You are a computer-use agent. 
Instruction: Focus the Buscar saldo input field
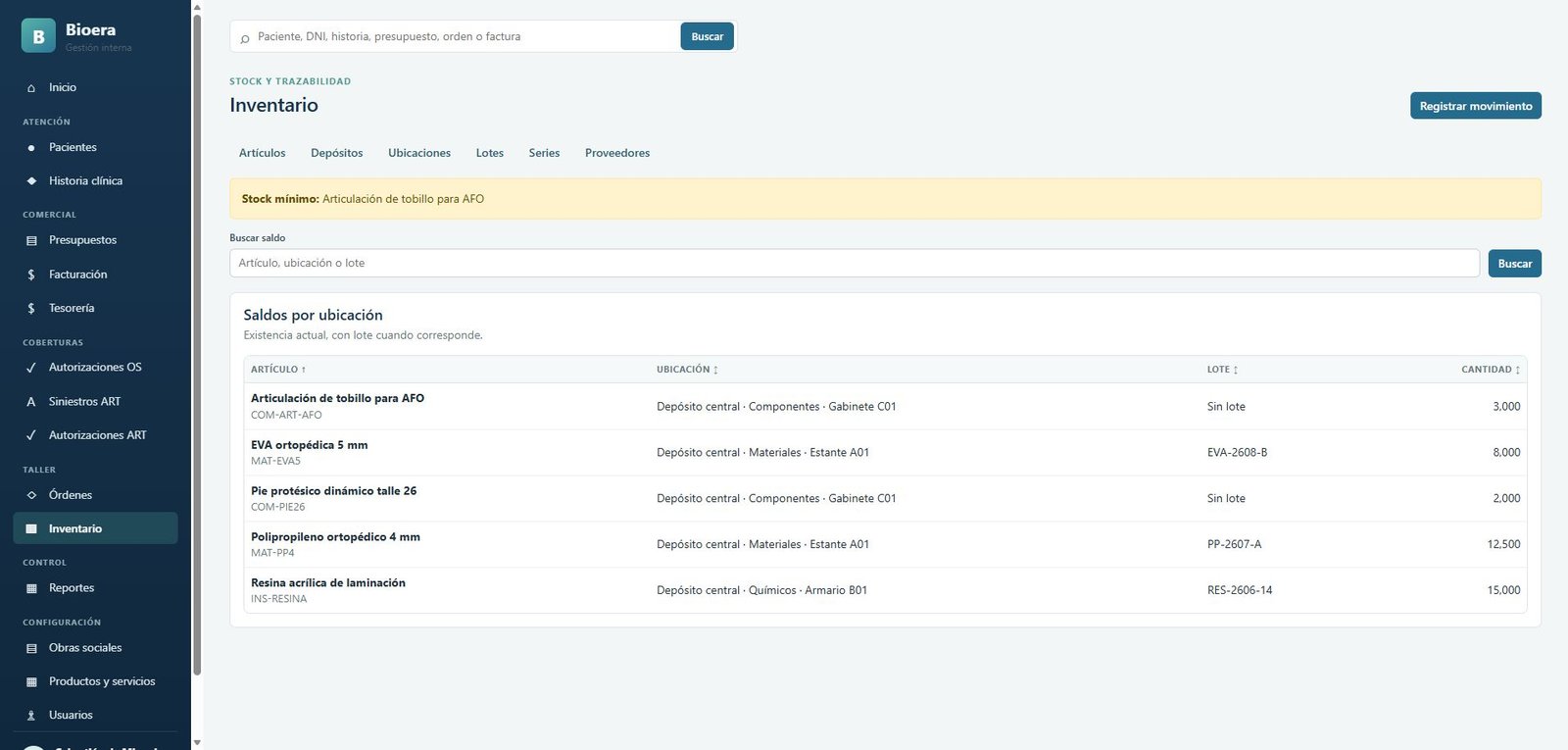855,263
